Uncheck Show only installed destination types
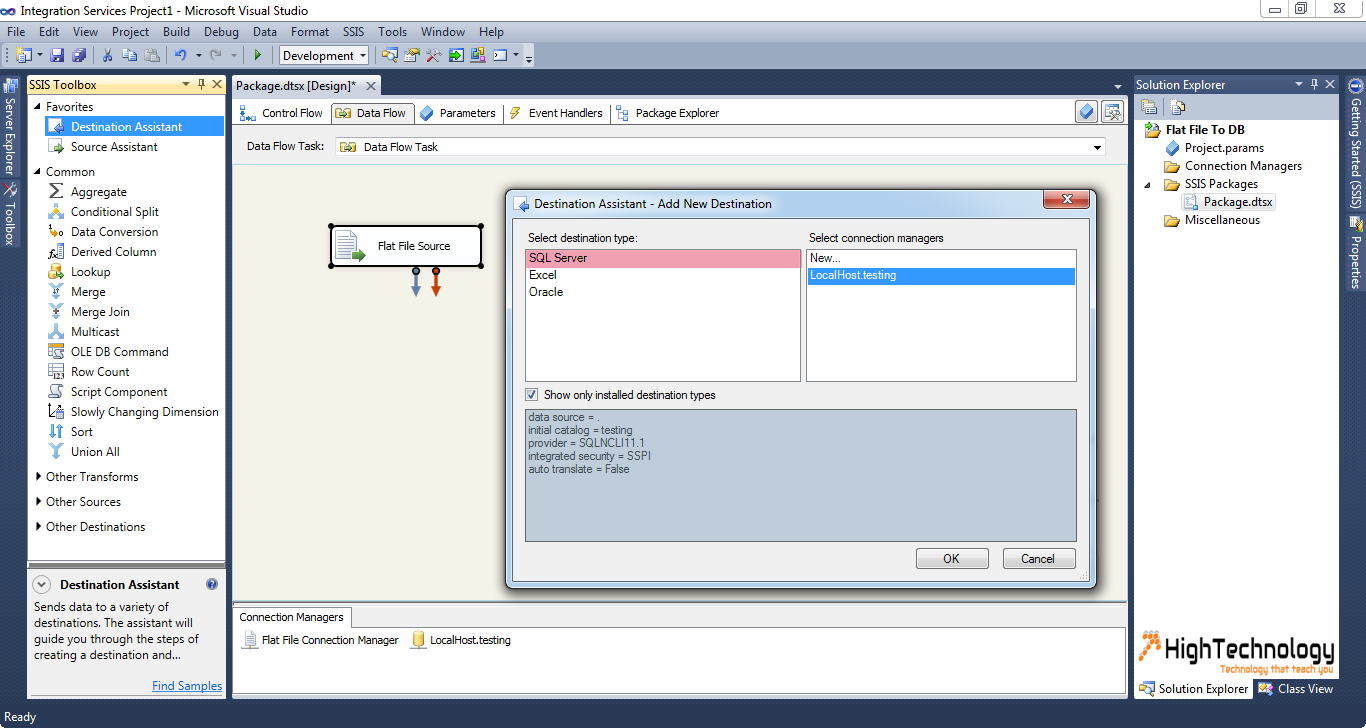 [x=532, y=395]
